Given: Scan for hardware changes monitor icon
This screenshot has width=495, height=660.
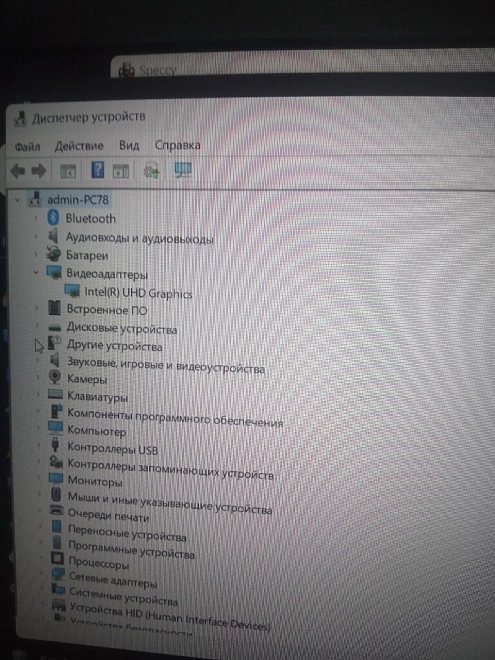Looking at the screenshot, I should (183, 170).
